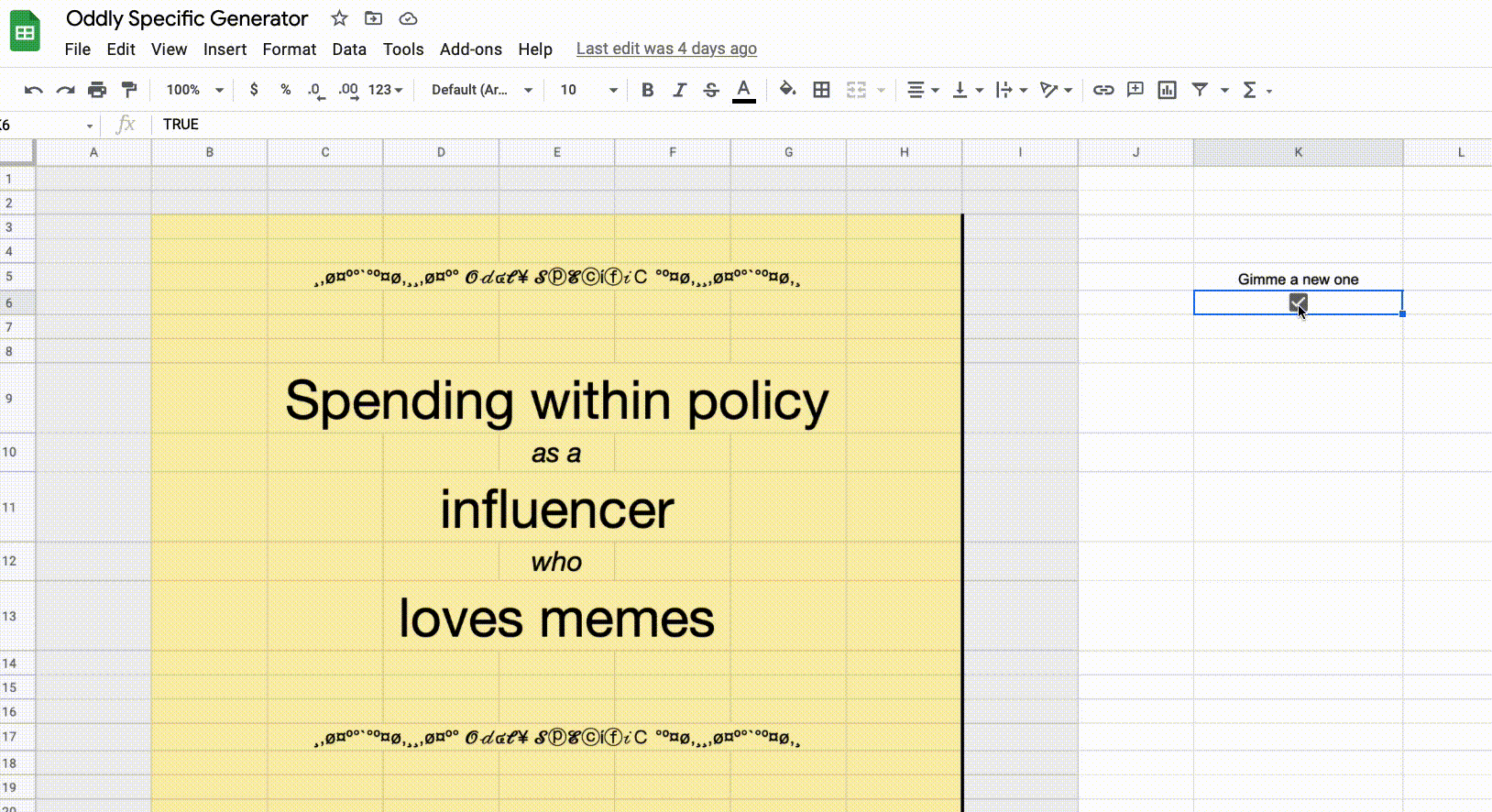Open the horizontal align dropdown
The image size is (1492, 812).
[x=923, y=90]
